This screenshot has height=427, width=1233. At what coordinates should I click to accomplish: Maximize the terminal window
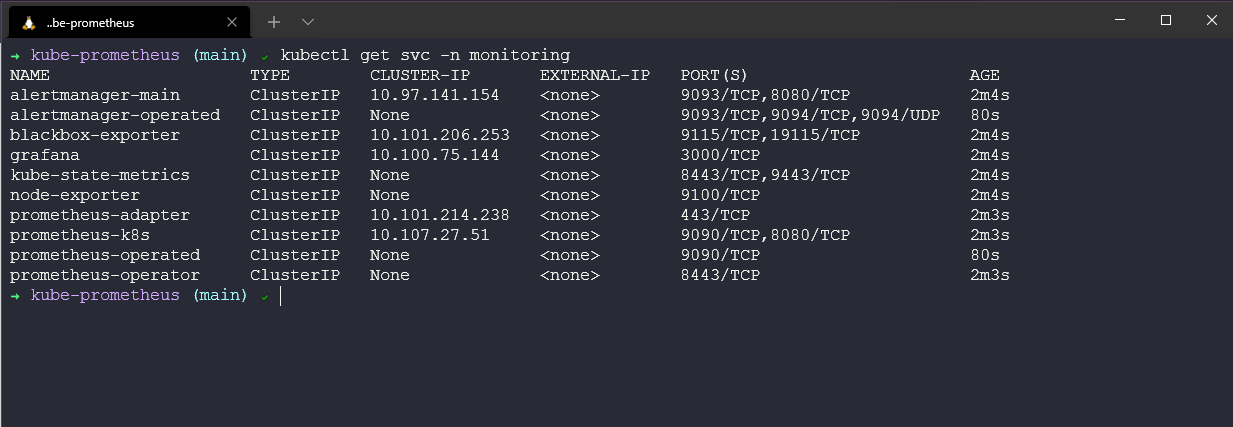pos(1165,20)
